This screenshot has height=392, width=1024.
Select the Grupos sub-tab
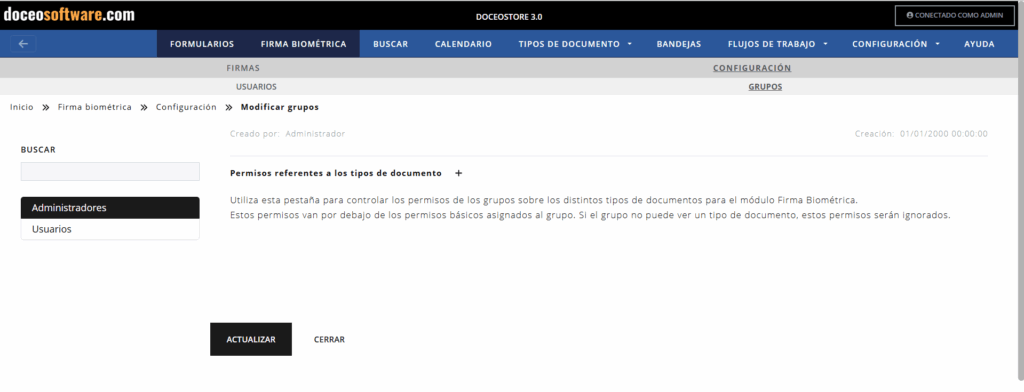(765, 86)
